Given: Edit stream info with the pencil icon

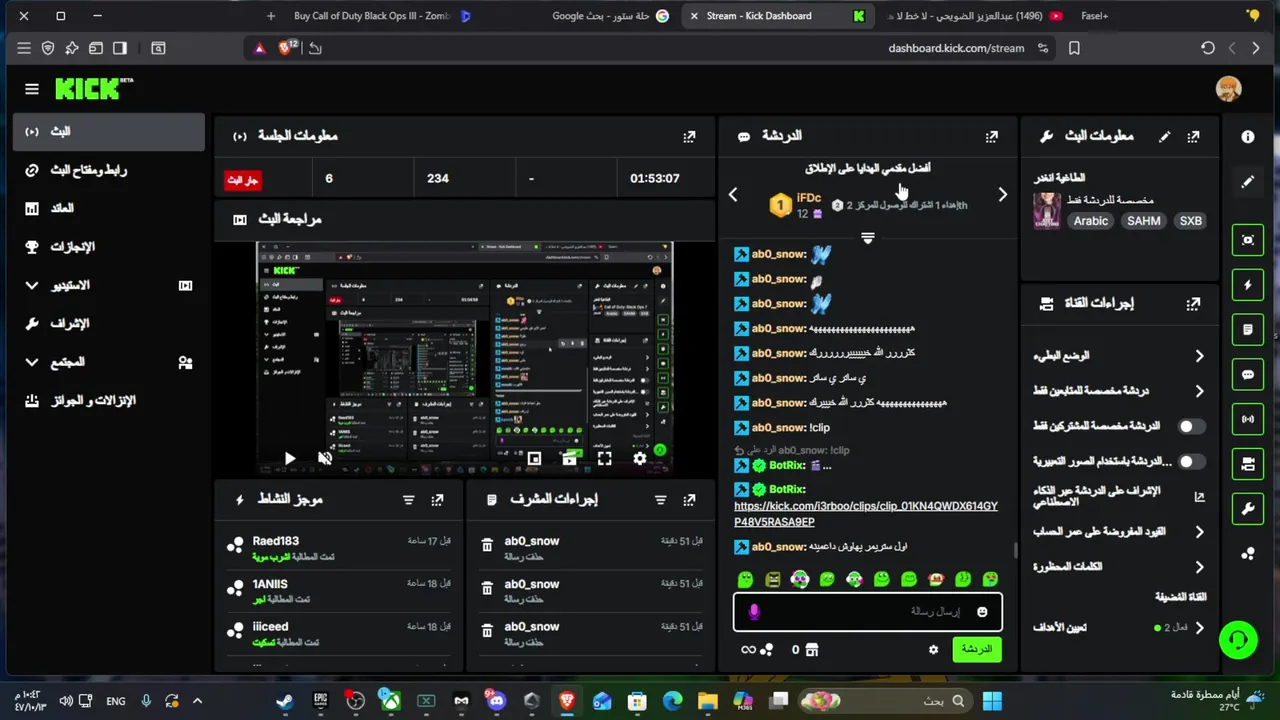Looking at the screenshot, I should 1164,136.
